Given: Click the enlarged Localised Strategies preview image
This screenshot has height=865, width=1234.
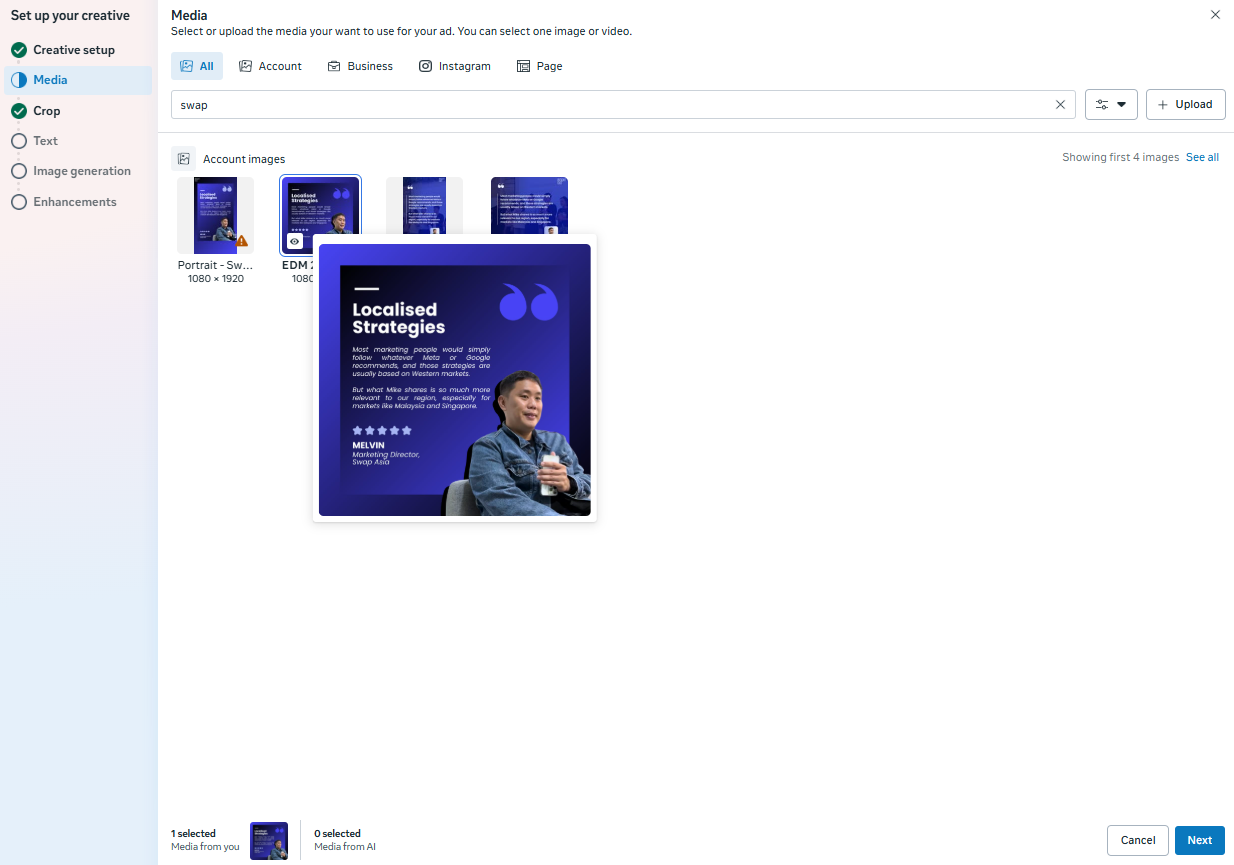Looking at the screenshot, I should click(x=455, y=380).
